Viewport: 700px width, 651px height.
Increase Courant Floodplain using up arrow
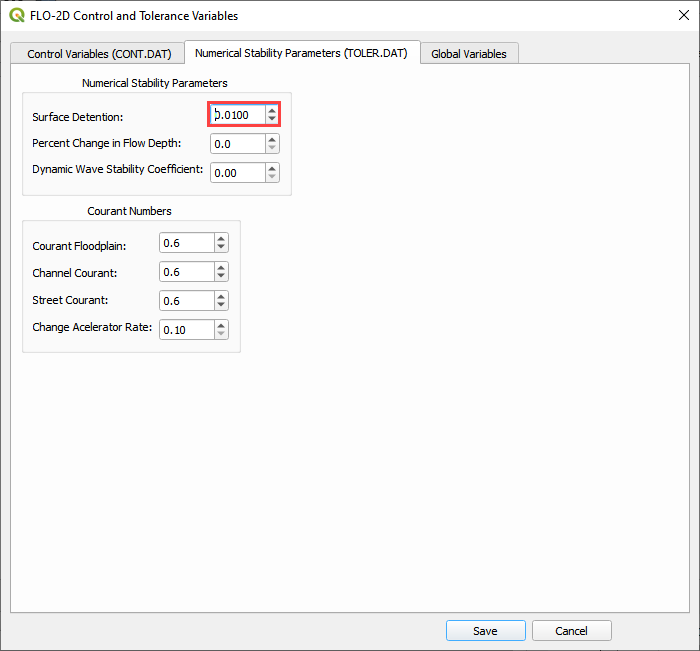[x=221, y=238]
